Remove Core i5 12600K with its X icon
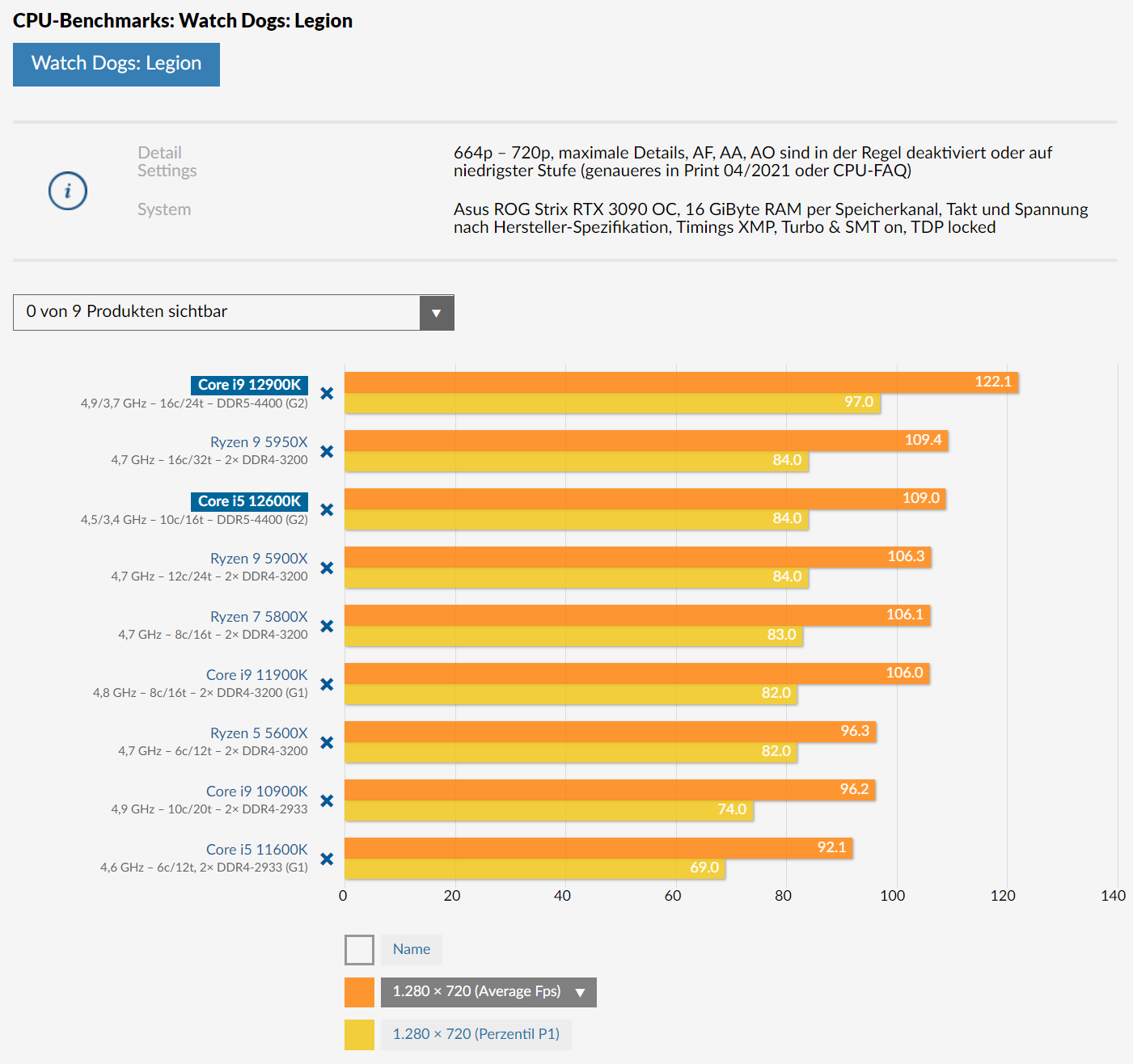 tap(327, 509)
